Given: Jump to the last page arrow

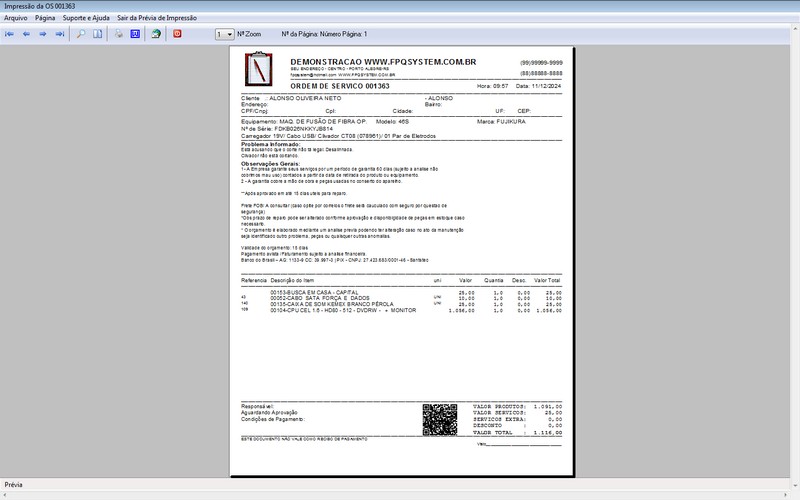Looking at the screenshot, I should click(x=61, y=34).
